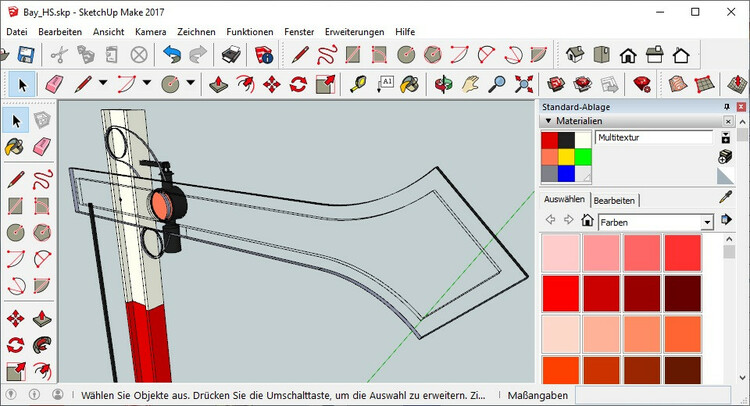This screenshot has height=406, width=750.
Task: Pick the Tape Measure tool
Action: coord(358,83)
